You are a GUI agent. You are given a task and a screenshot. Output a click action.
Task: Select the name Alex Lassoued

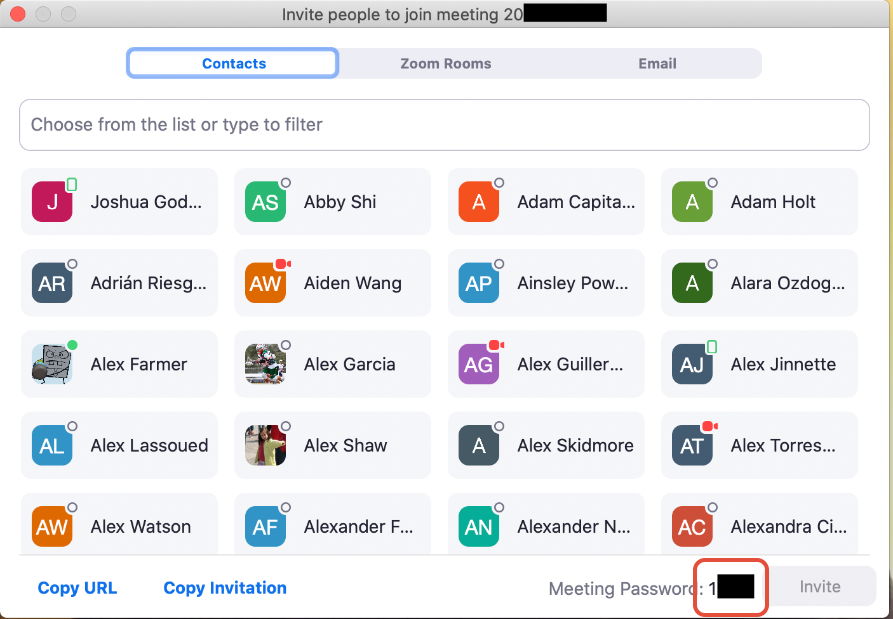pyautogui.click(x=149, y=445)
